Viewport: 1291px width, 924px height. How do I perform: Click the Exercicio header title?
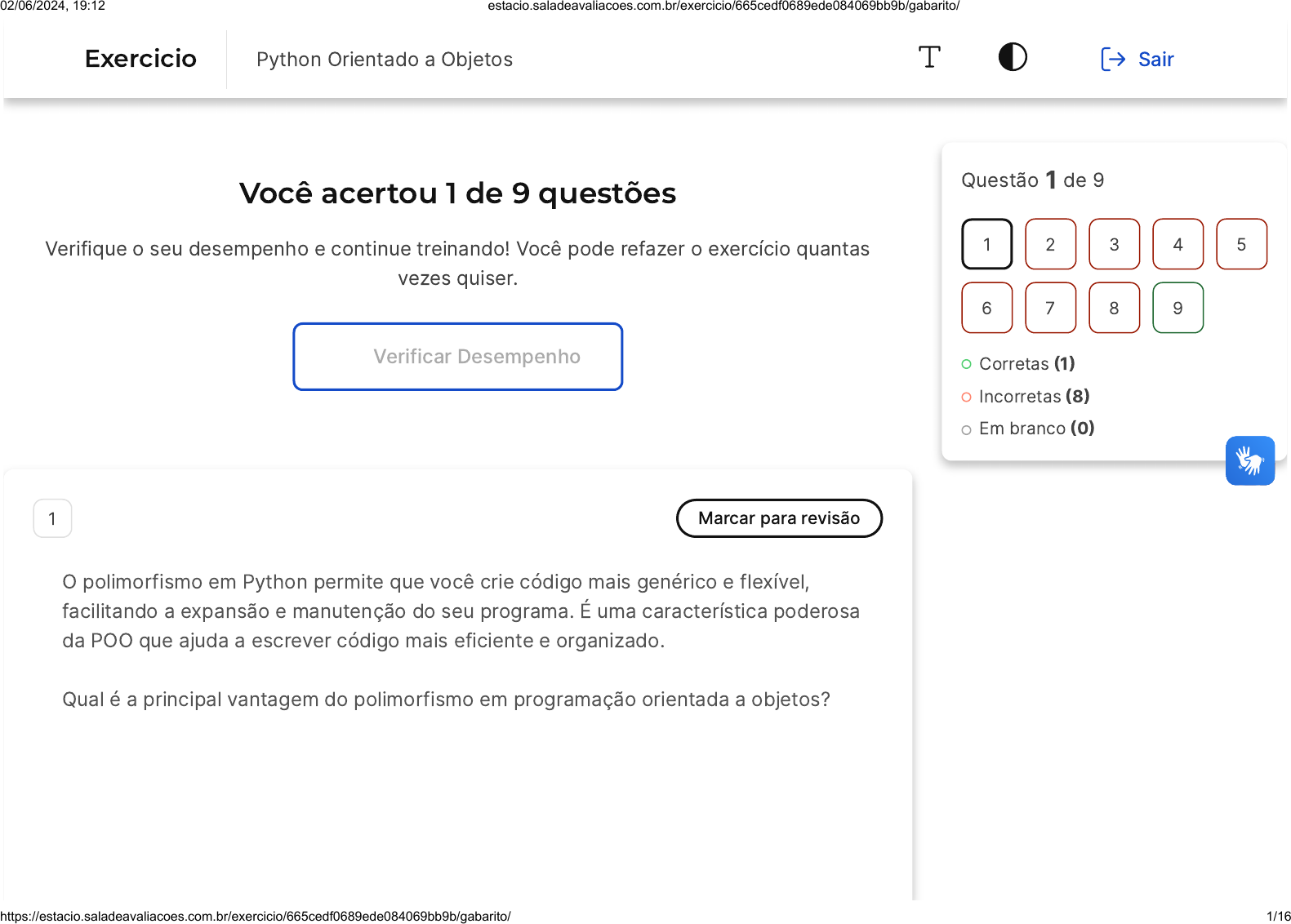coord(140,59)
